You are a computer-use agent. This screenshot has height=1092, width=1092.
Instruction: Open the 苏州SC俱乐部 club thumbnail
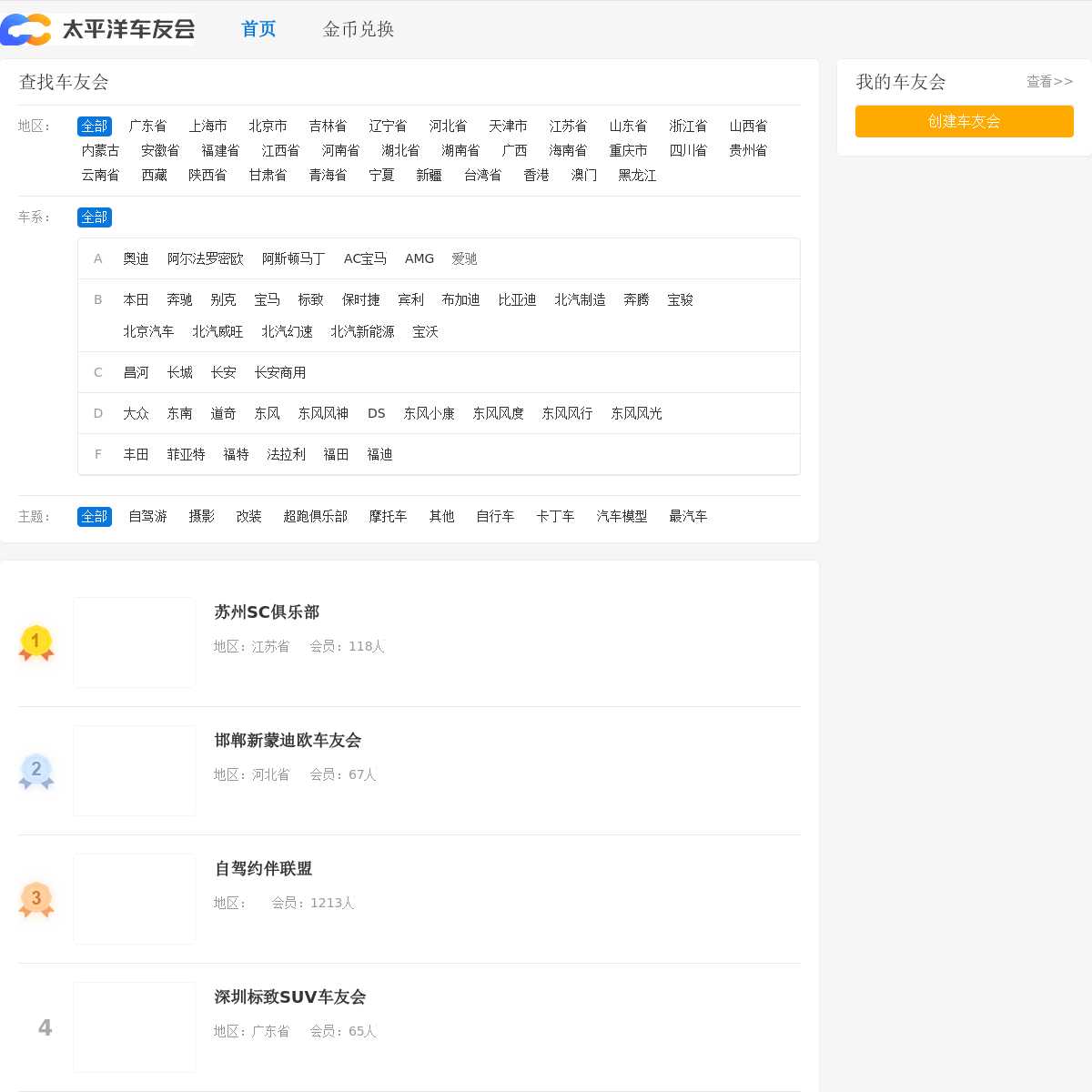(x=135, y=642)
